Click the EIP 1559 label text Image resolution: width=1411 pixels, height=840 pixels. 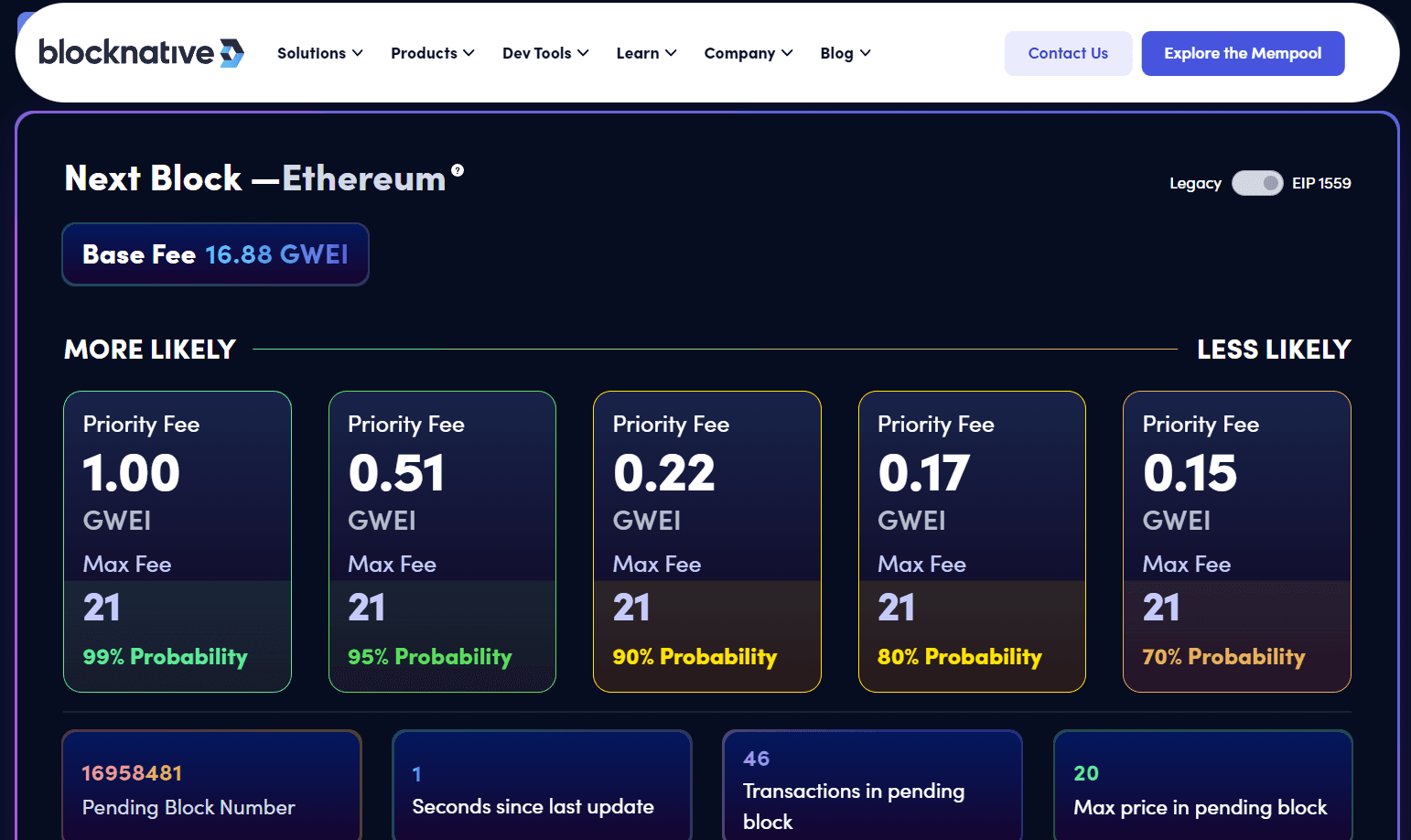1321,183
